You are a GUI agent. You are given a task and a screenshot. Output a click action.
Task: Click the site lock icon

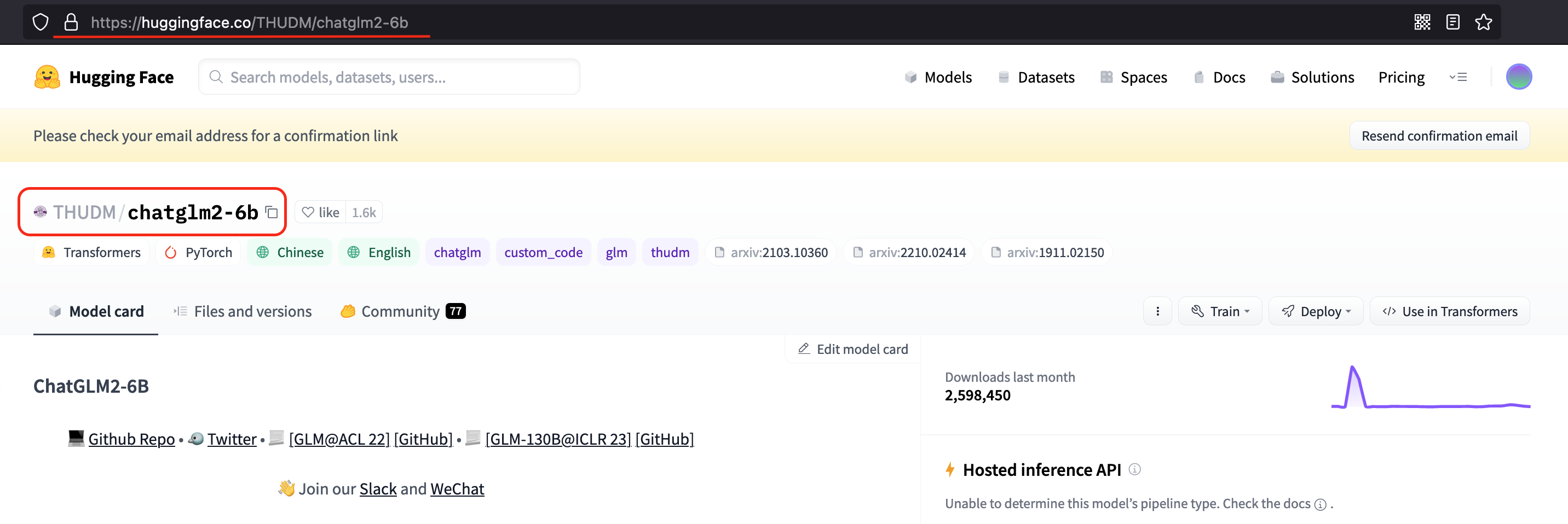(x=72, y=22)
